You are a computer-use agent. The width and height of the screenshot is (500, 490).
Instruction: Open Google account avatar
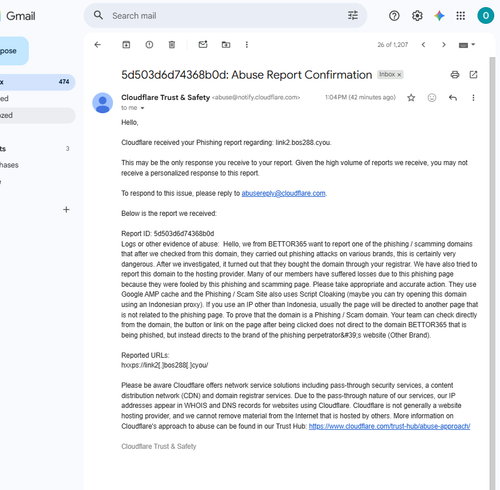click(x=486, y=16)
